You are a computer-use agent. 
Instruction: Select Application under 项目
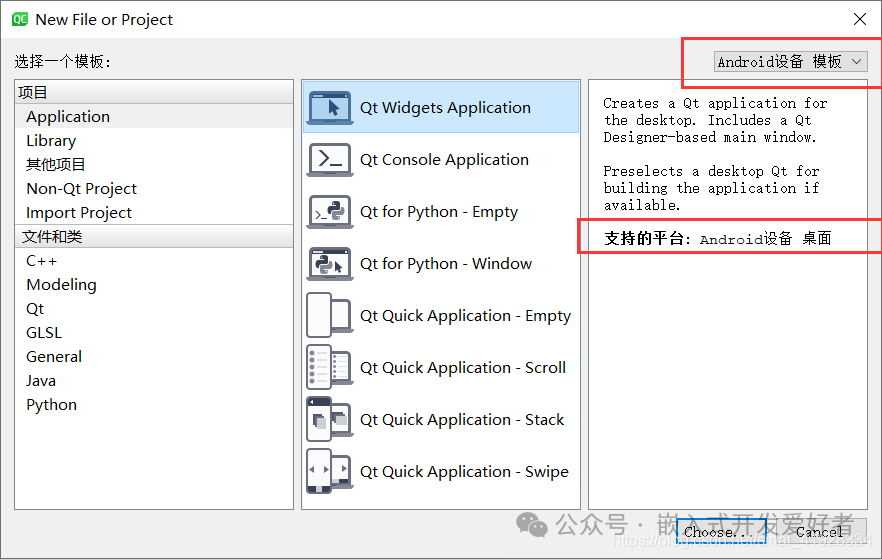click(154, 116)
